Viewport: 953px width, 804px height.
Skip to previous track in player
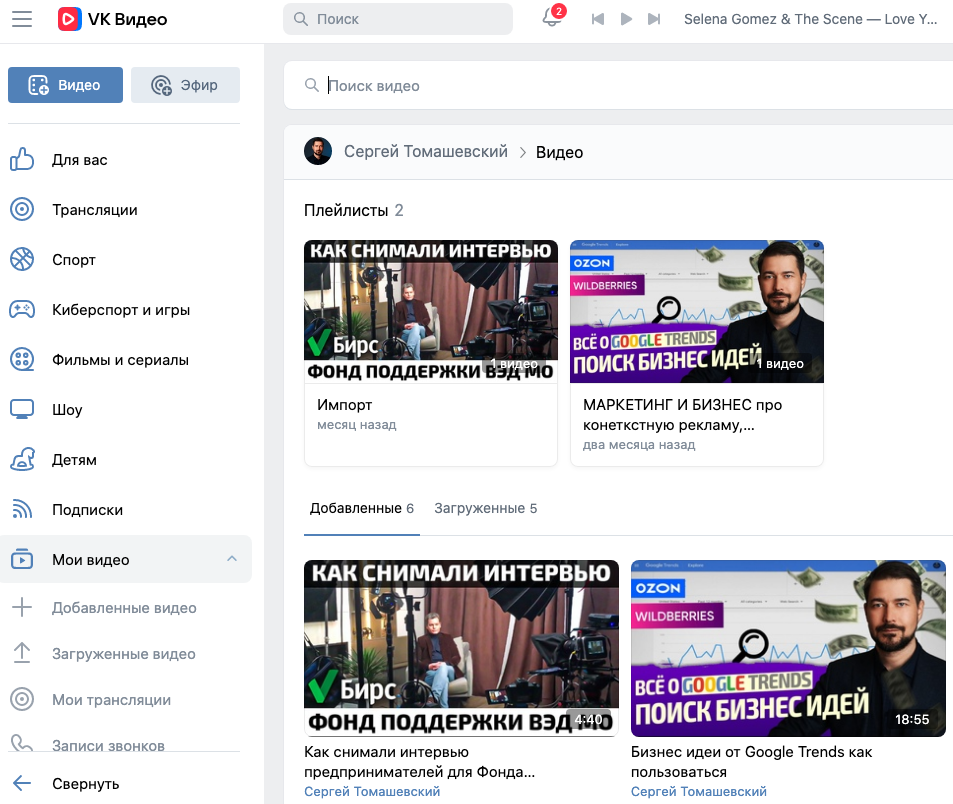click(x=597, y=19)
